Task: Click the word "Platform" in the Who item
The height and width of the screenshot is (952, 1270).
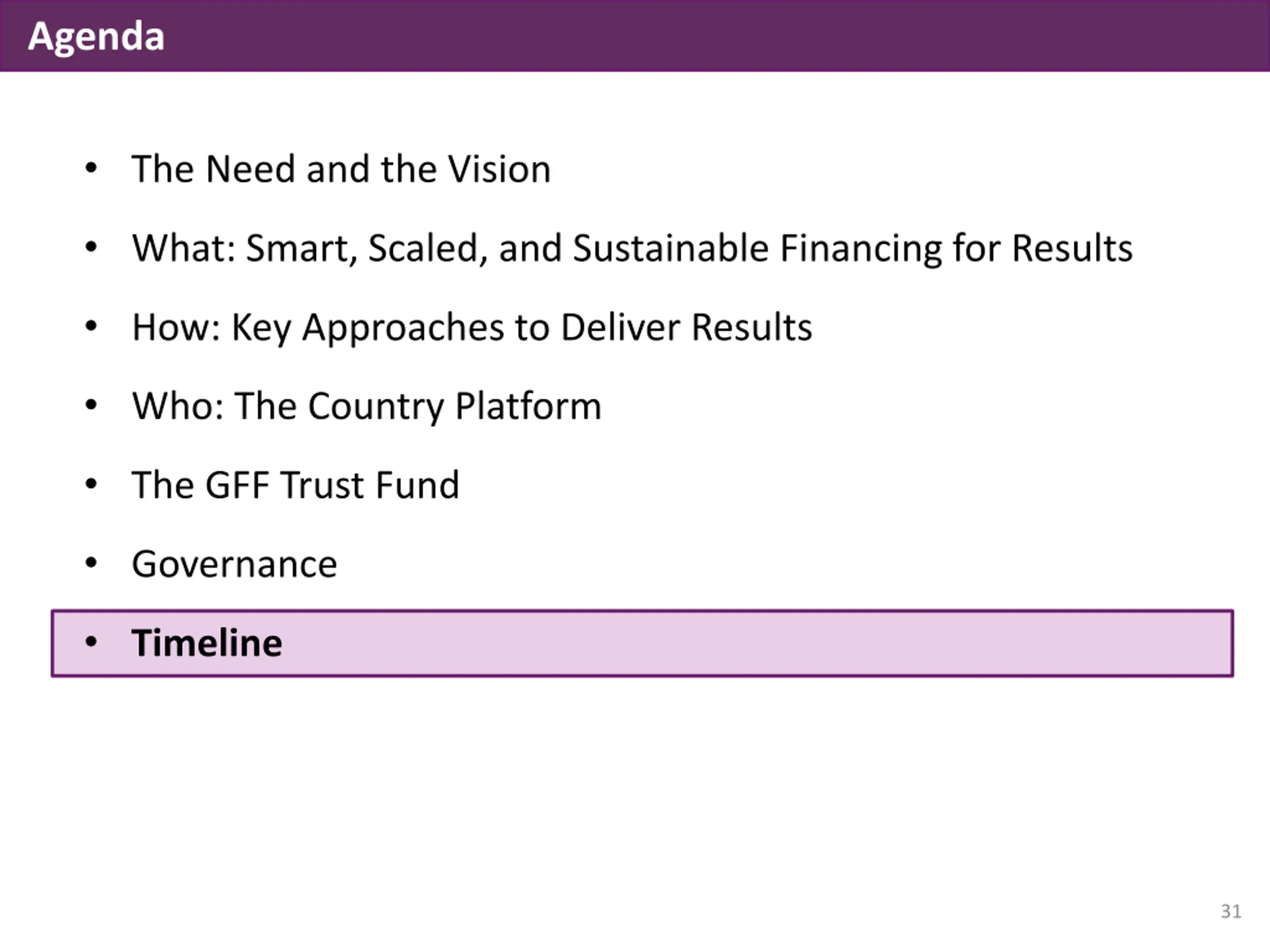Action: click(528, 406)
